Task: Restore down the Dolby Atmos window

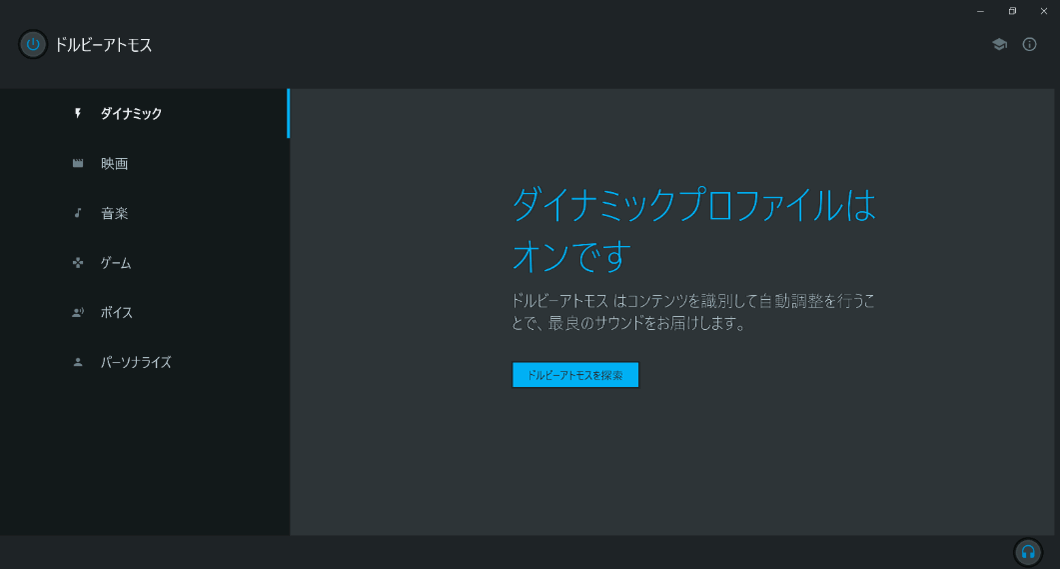Action: click(x=1012, y=11)
